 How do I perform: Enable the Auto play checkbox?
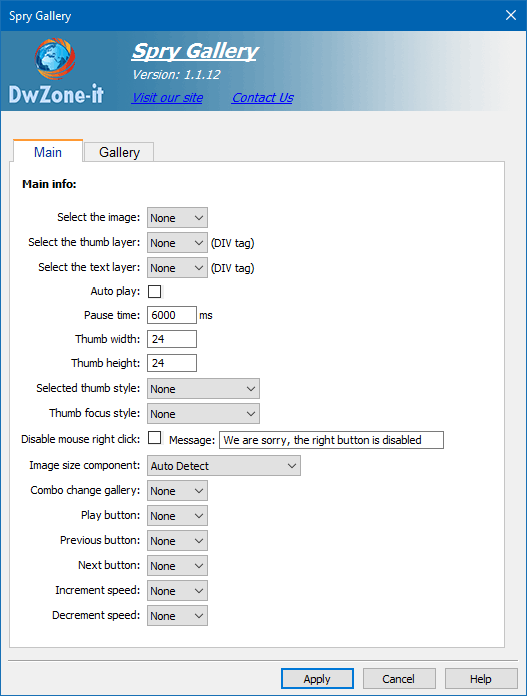tap(155, 292)
